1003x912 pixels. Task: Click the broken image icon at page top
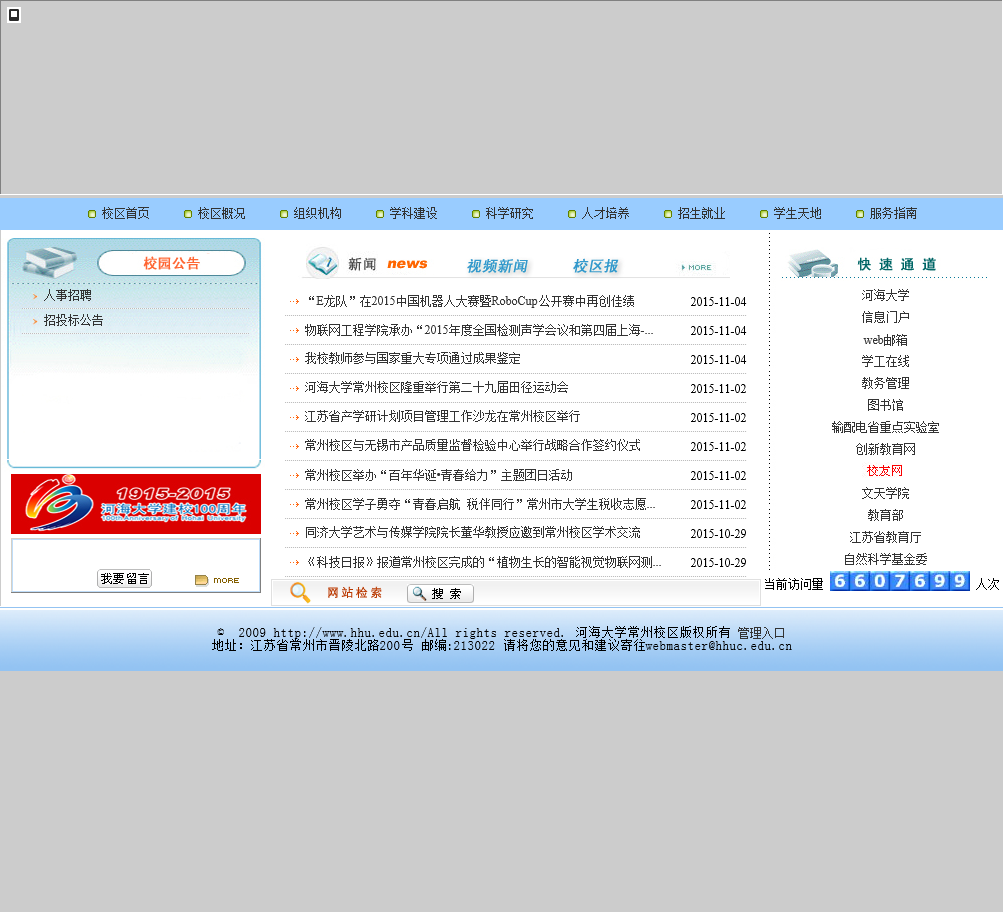coord(14,14)
